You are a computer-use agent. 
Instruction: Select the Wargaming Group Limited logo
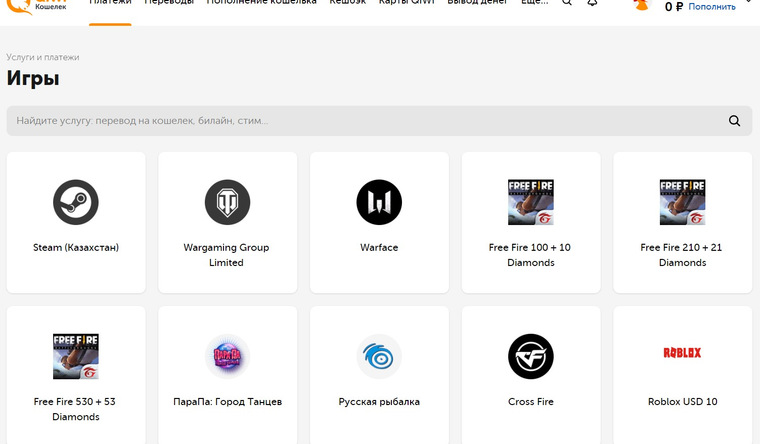[227, 202]
